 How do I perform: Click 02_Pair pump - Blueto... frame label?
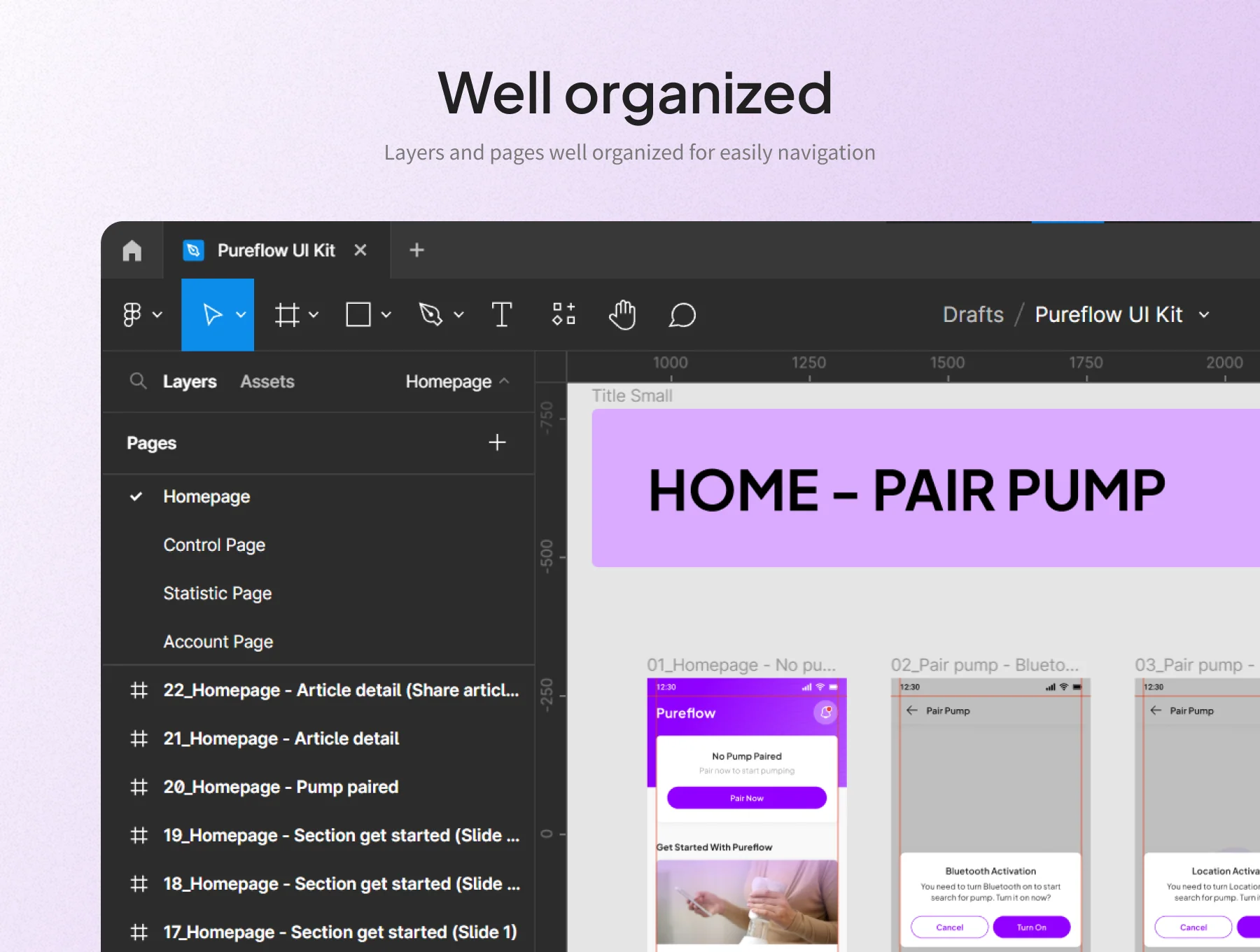coord(985,664)
